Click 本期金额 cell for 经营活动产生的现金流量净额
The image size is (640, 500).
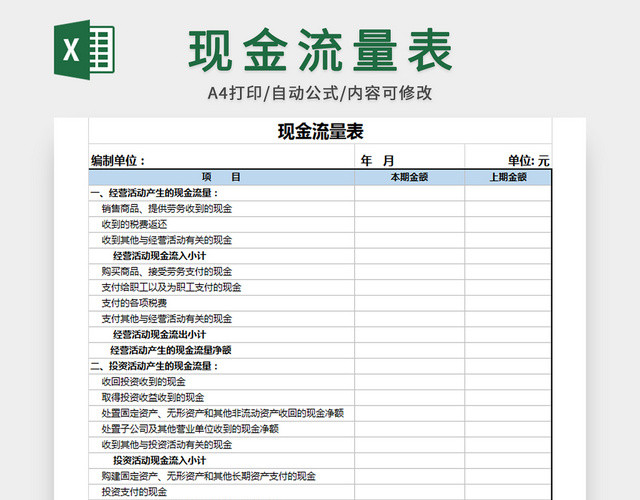pos(409,350)
